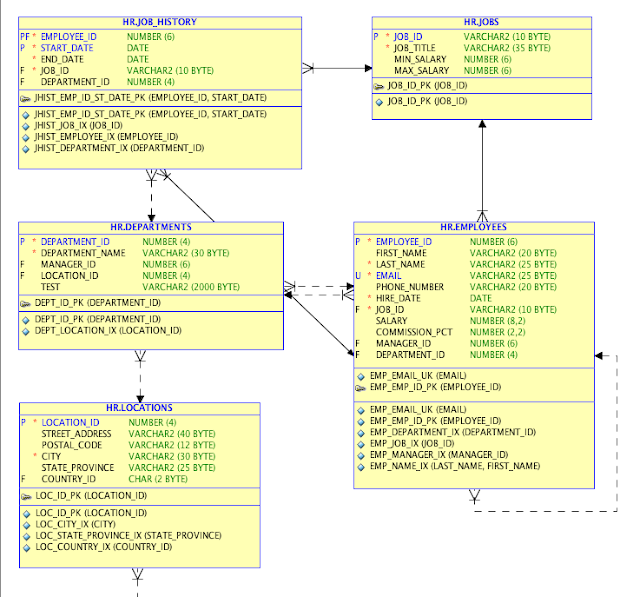The height and width of the screenshot is (597, 640).
Task: Select the HR.JOBS table title
Action: click(481, 22)
